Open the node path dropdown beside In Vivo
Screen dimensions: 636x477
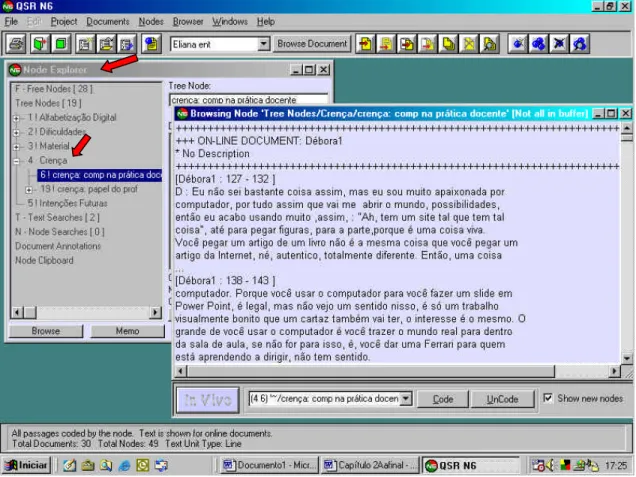click(x=405, y=398)
